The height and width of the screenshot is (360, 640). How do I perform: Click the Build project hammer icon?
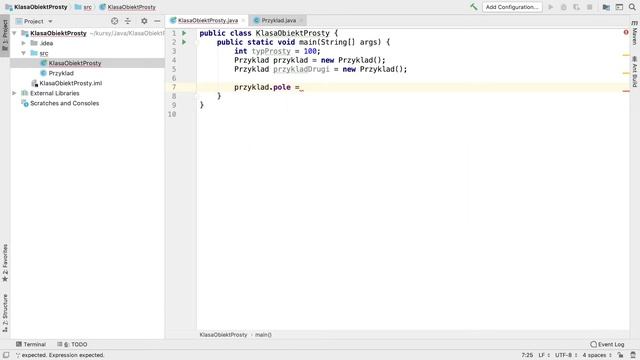[473, 7]
